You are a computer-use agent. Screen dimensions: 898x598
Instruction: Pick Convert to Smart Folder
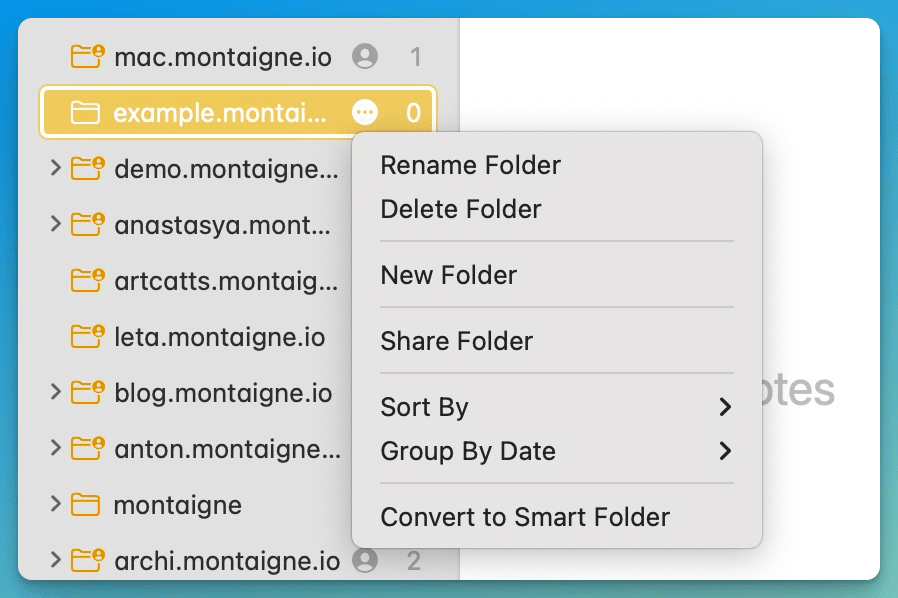point(525,517)
